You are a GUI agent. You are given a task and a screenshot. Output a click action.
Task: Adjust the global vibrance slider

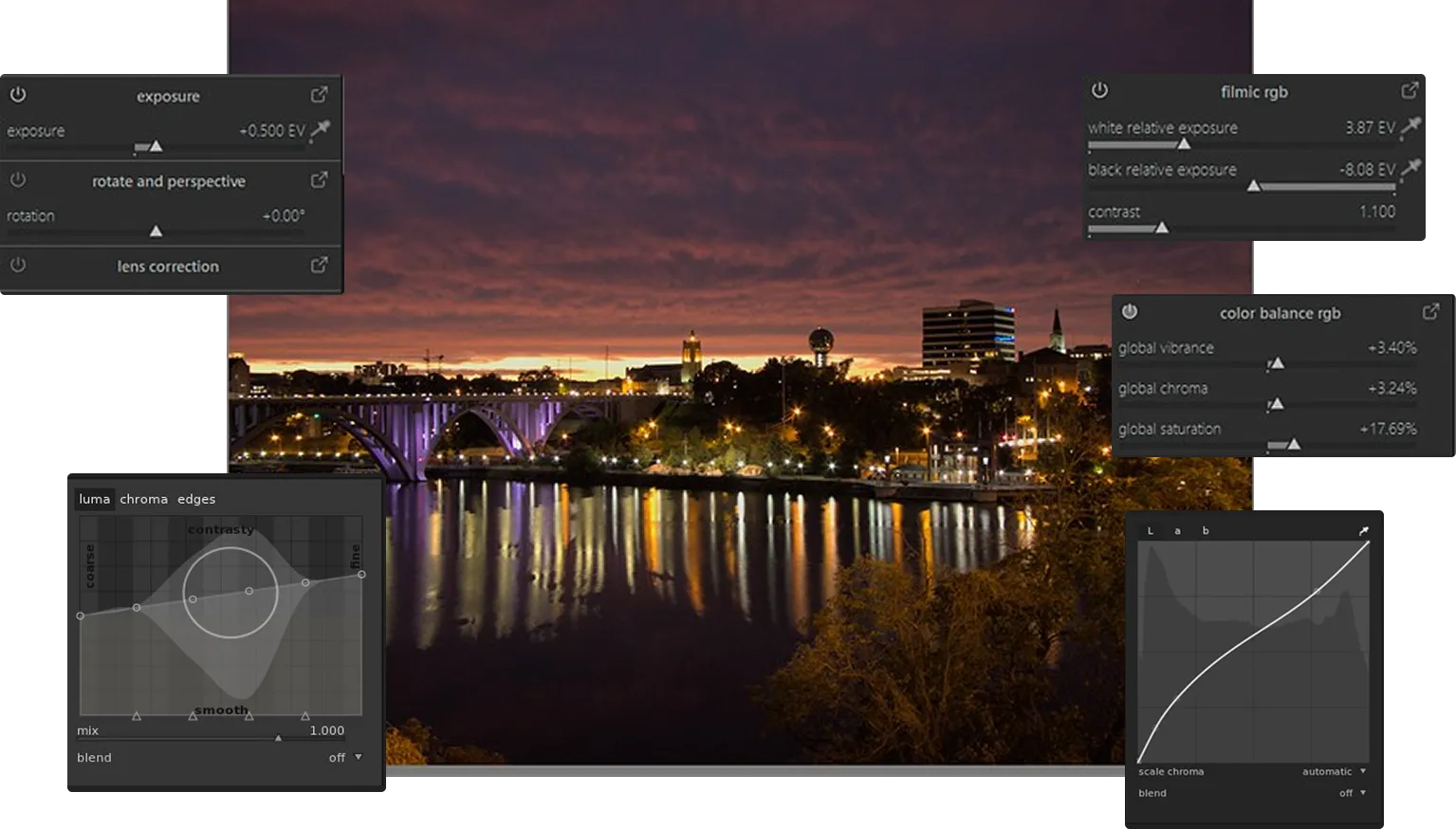click(1267, 363)
